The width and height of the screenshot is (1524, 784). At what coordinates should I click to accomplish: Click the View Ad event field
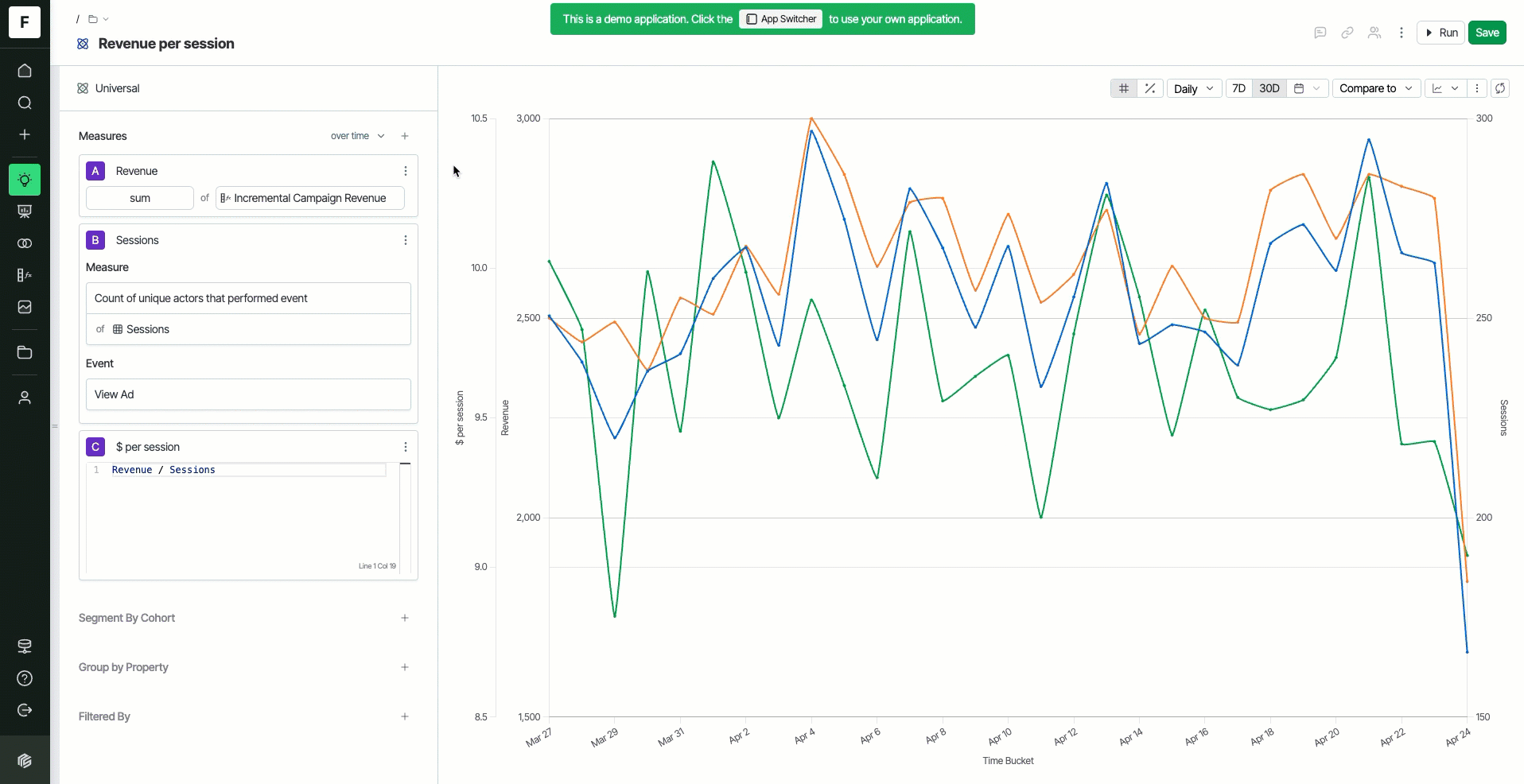click(248, 394)
